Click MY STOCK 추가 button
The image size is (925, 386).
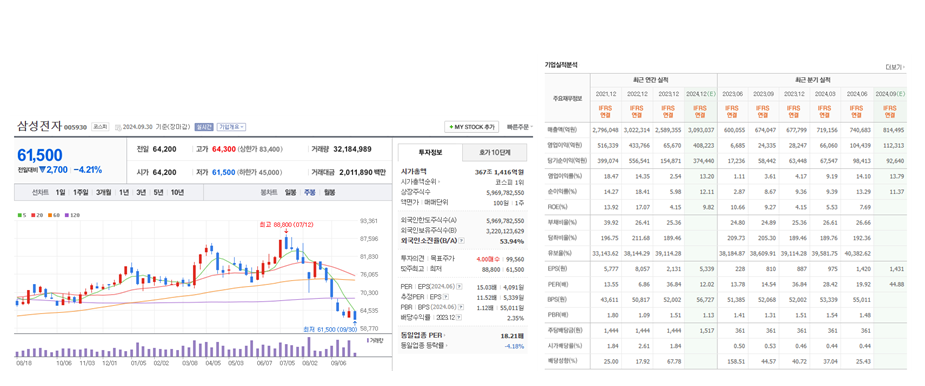(472, 127)
